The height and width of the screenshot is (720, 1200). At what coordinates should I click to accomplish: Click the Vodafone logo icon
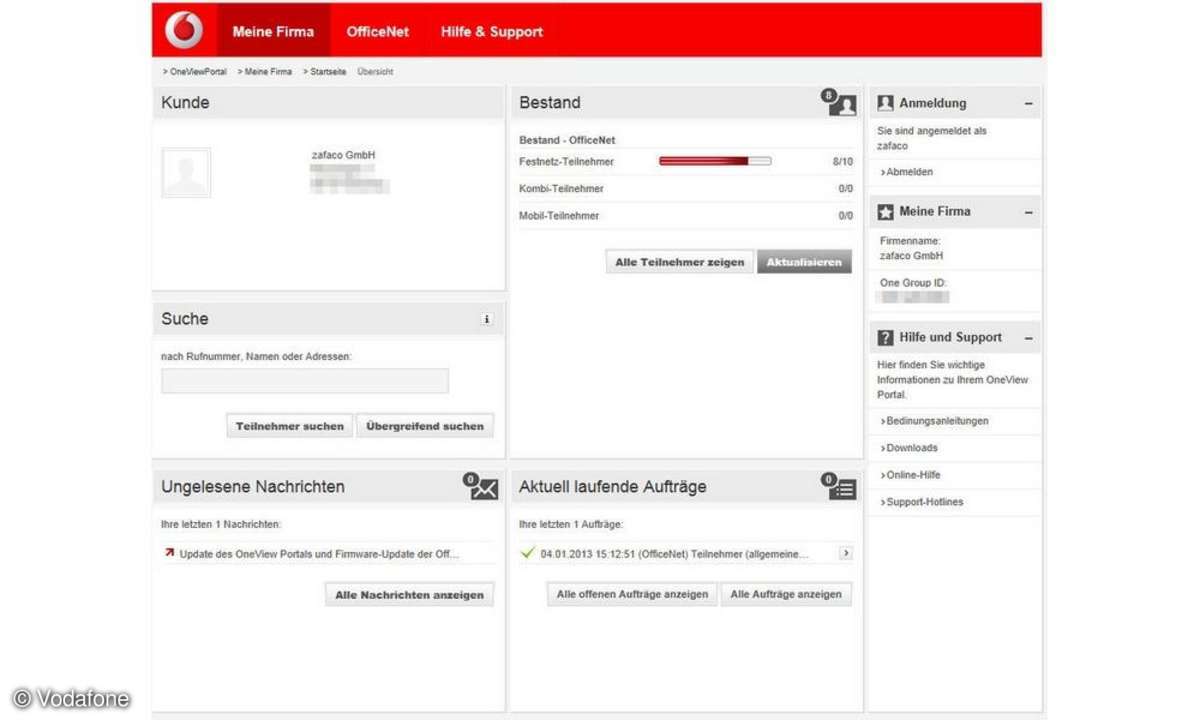(x=184, y=30)
